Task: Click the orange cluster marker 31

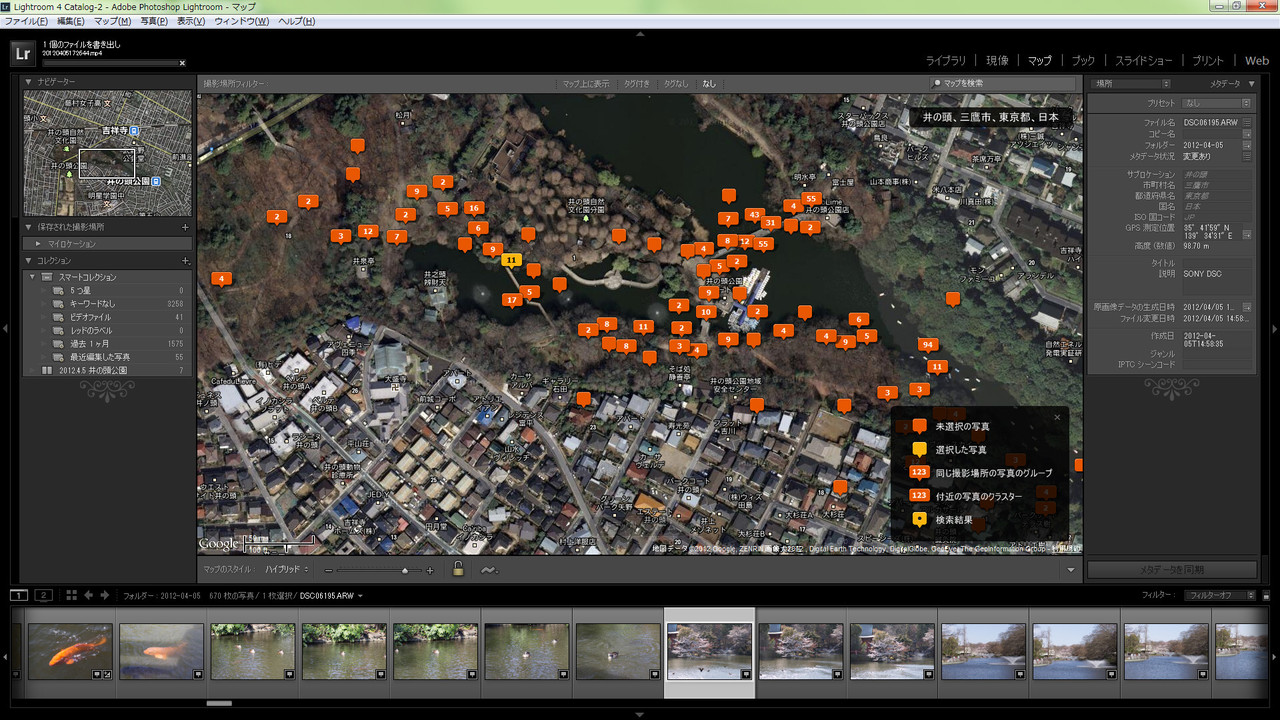Action: pos(770,223)
